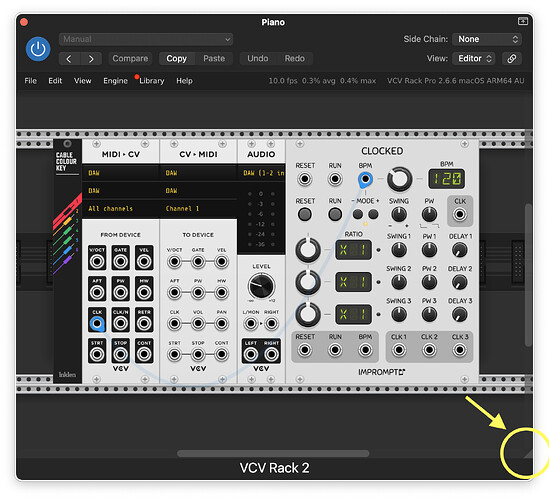
Task: Click the Copy button
Action: (176, 58)
